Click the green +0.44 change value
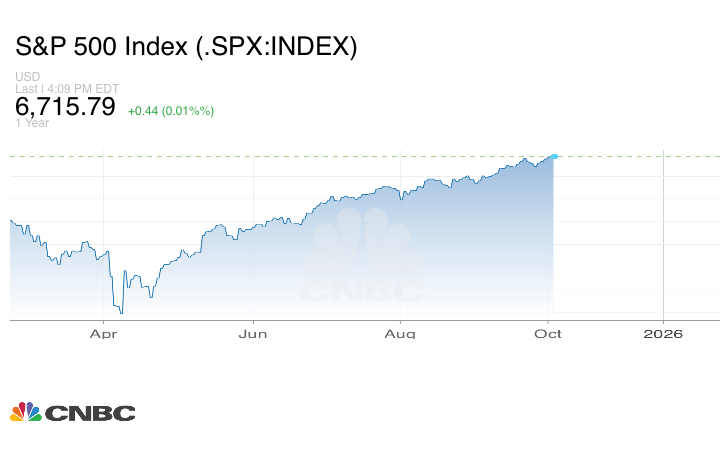 tap(143, 110)
